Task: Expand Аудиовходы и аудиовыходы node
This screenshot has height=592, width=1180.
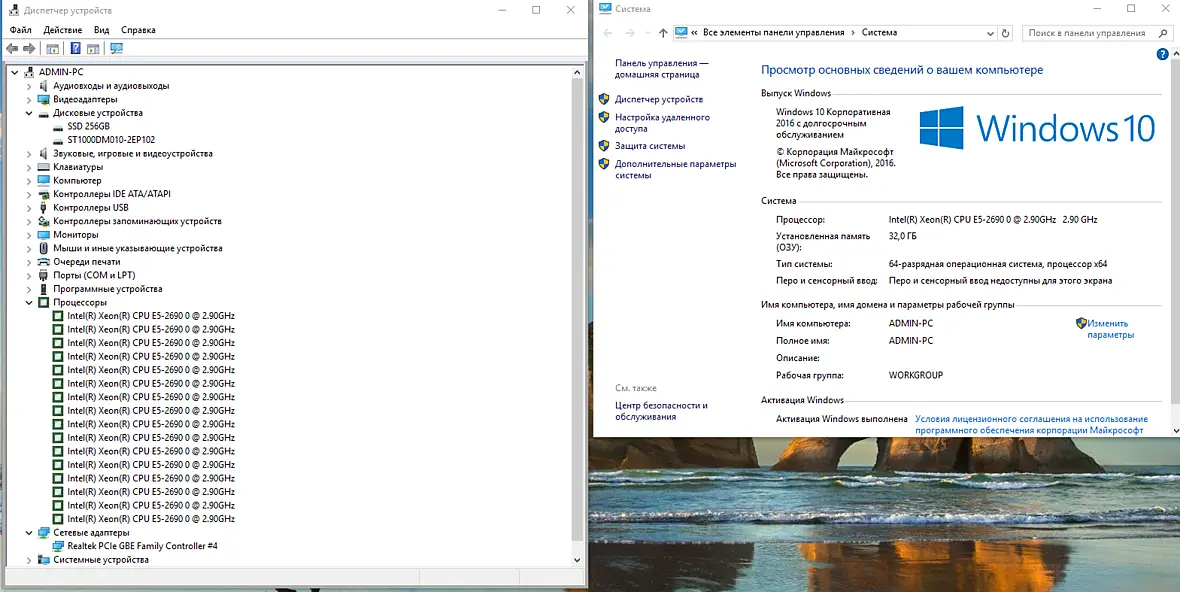Action: (x=29, y=86)
